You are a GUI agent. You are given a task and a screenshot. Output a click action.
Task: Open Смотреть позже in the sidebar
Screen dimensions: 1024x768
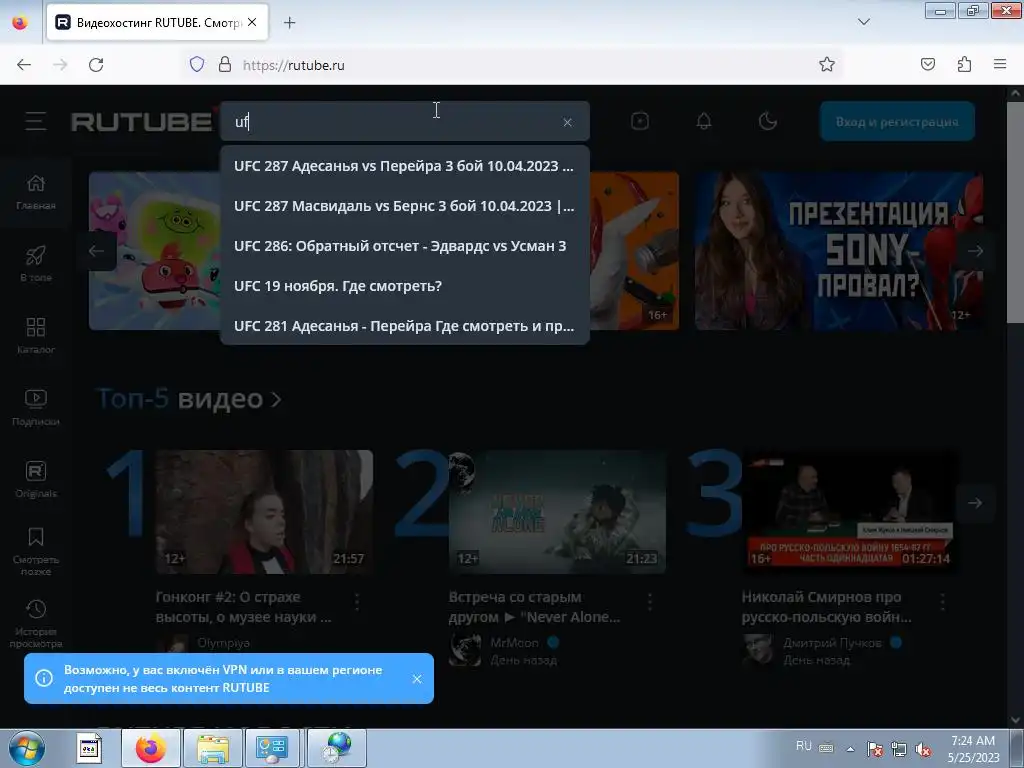36,552
